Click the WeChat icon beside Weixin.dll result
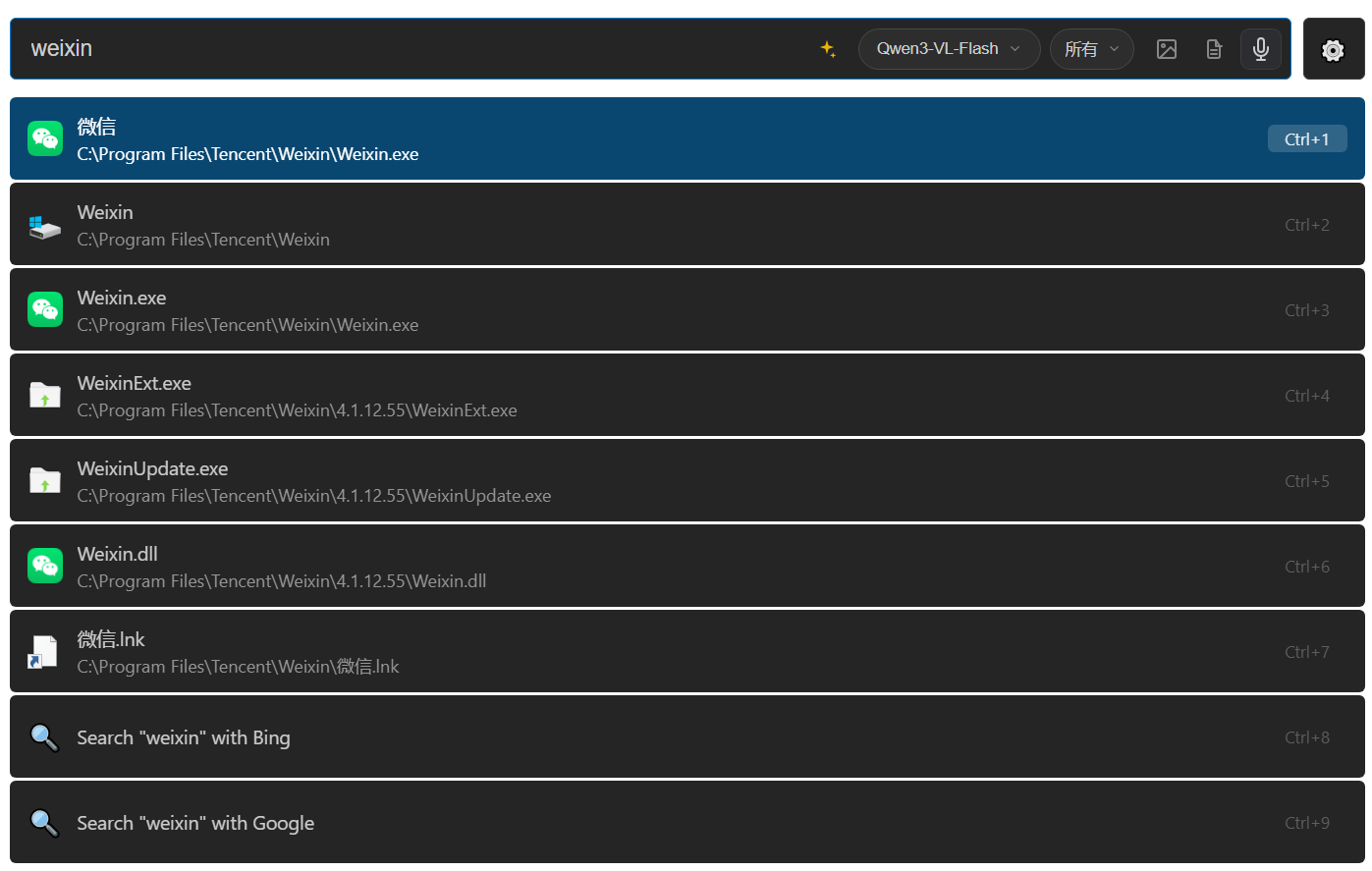 click(45, 566)
